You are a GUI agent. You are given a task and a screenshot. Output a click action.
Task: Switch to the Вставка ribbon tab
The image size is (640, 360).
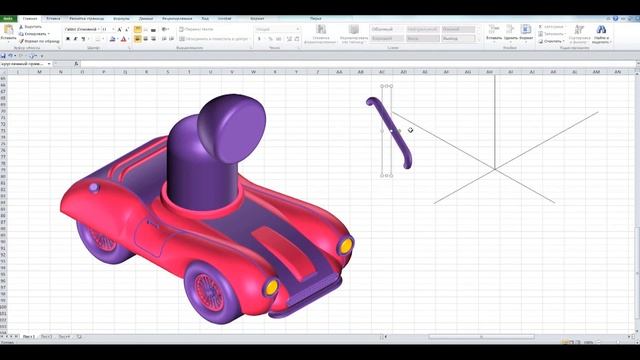click(x=53, y=18)
